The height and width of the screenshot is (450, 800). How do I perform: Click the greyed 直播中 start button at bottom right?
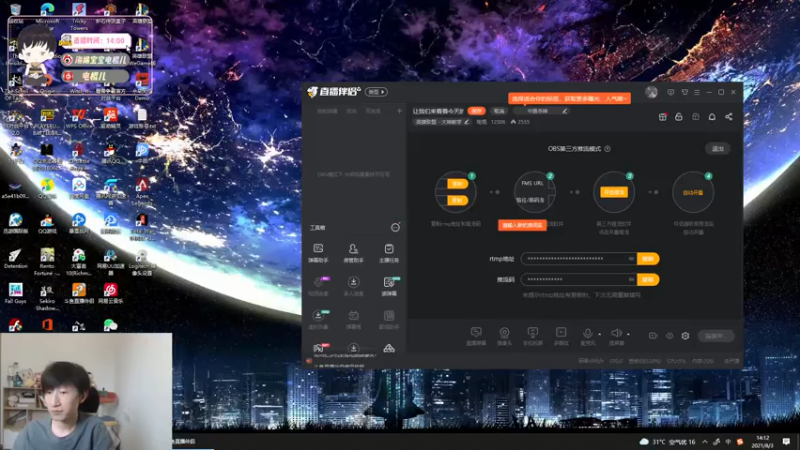pos(715,336)
